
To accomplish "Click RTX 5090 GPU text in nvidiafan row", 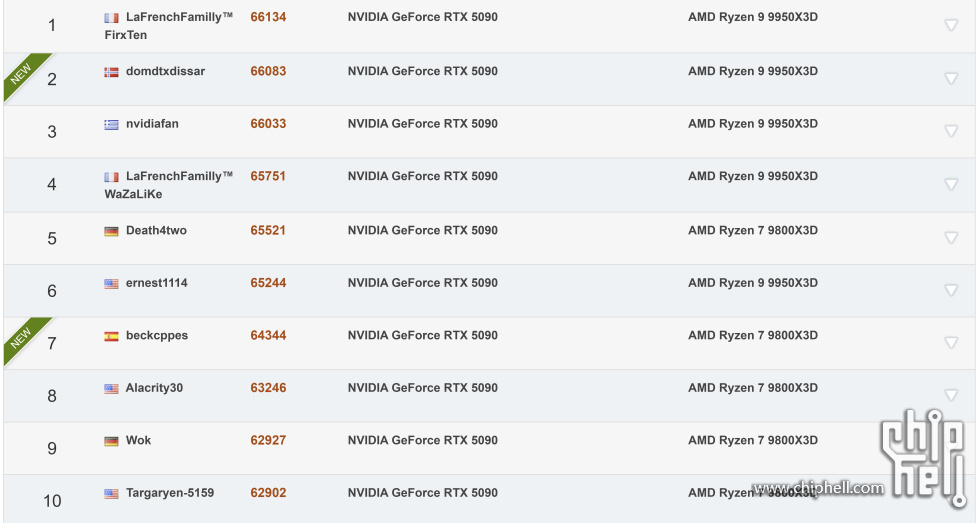I will (422, 124).
